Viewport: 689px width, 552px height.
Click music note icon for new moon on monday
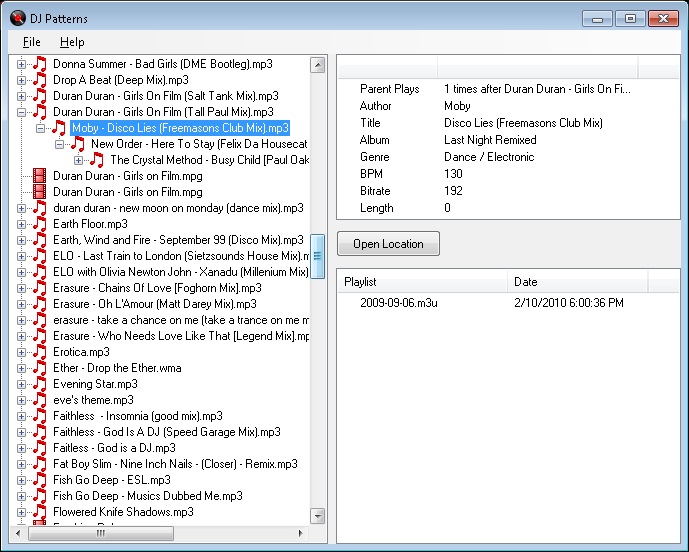click(40, 208)
